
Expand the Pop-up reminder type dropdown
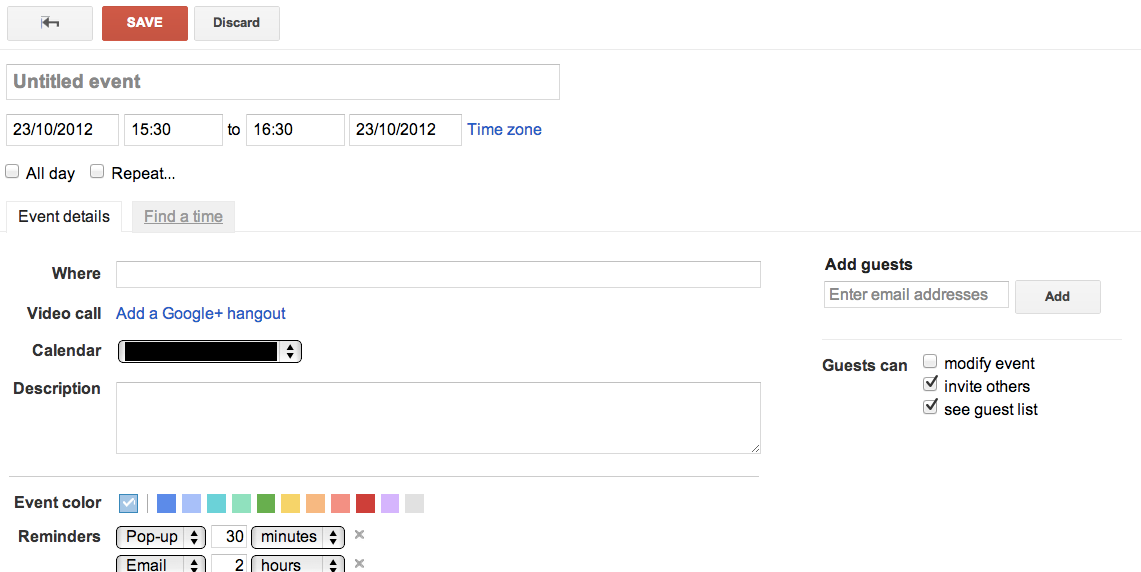pyautogui.click(x=161, y=537)
